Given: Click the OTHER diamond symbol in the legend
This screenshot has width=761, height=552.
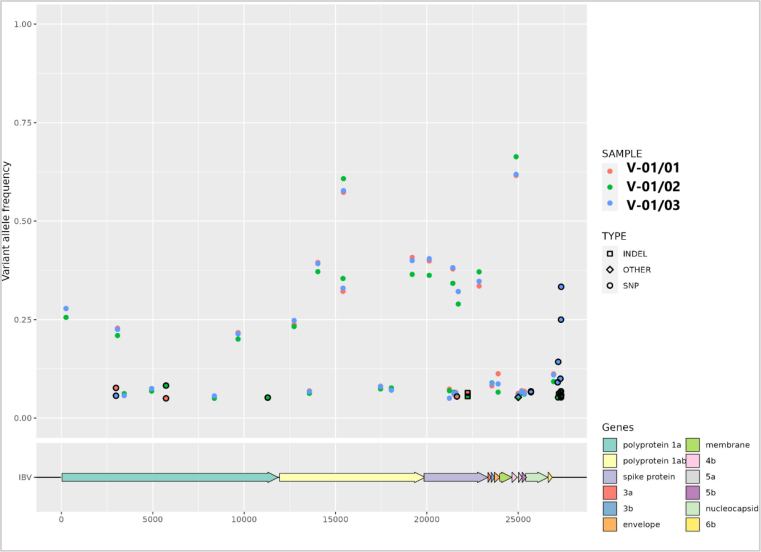Looking at the screenshot, I should click(609, 270).
